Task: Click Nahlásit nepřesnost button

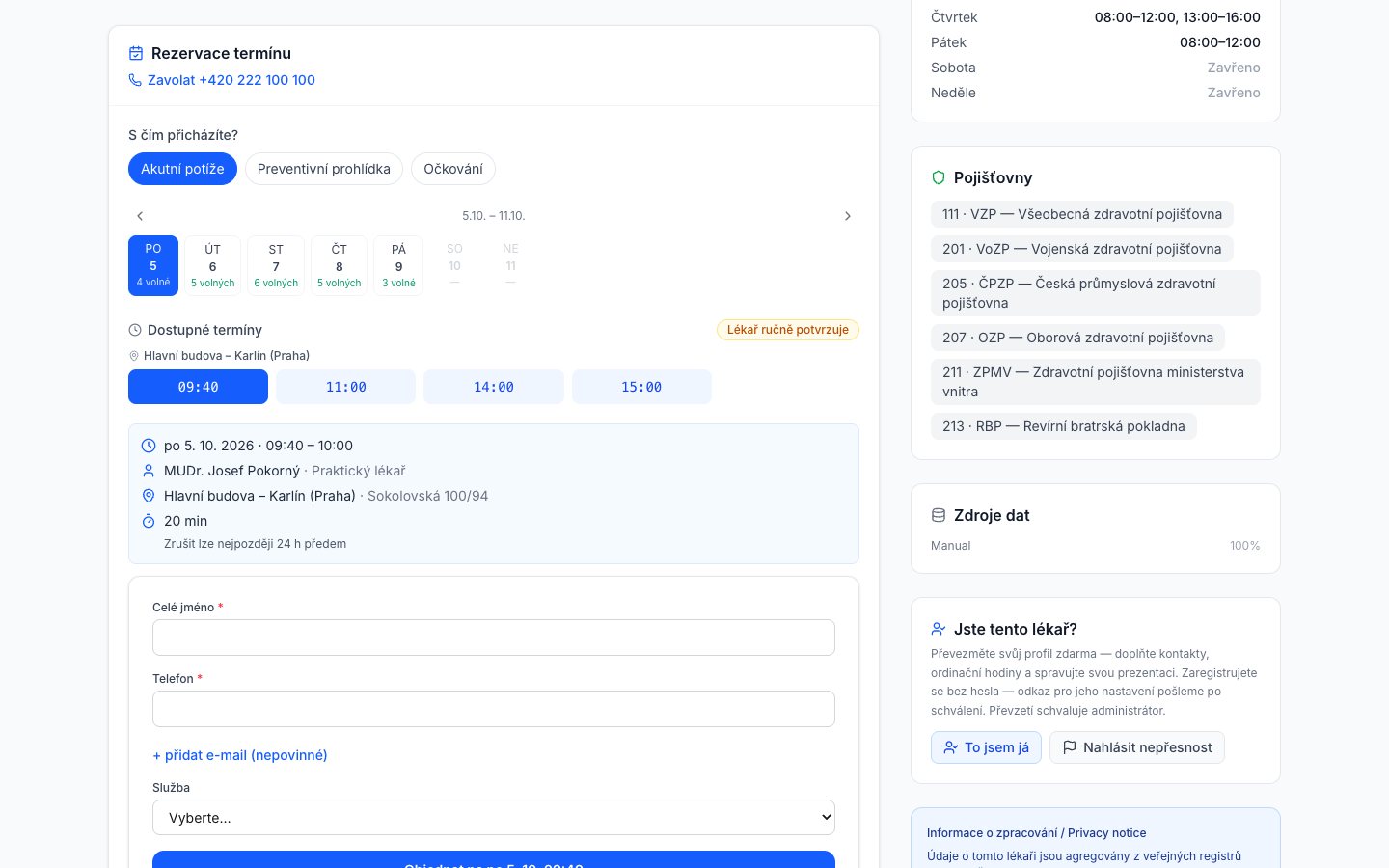Action: [x=1137, y=747]
